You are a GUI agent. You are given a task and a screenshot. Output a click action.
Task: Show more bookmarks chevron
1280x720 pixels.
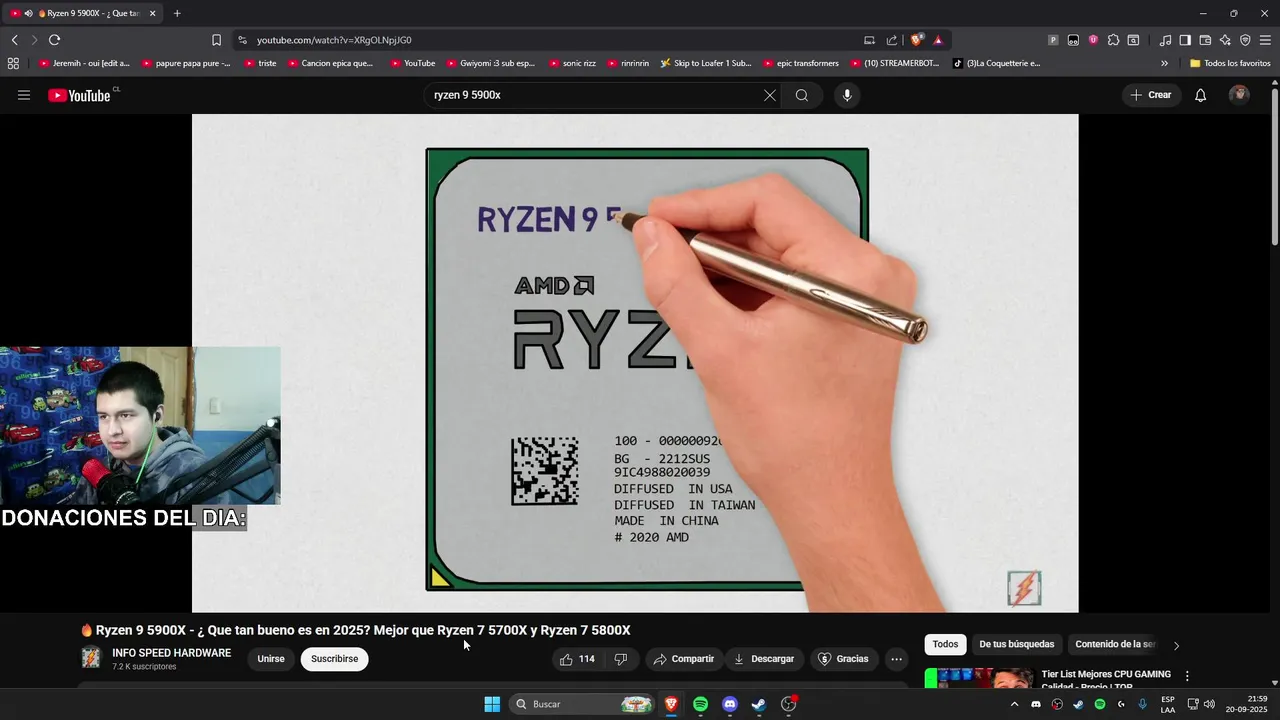click(x=1164, y=63)
